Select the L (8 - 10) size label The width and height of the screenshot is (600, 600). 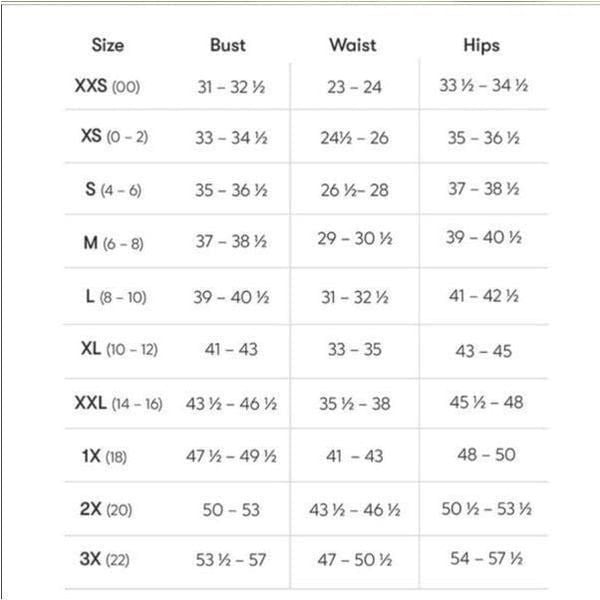[x=116, y=297]
